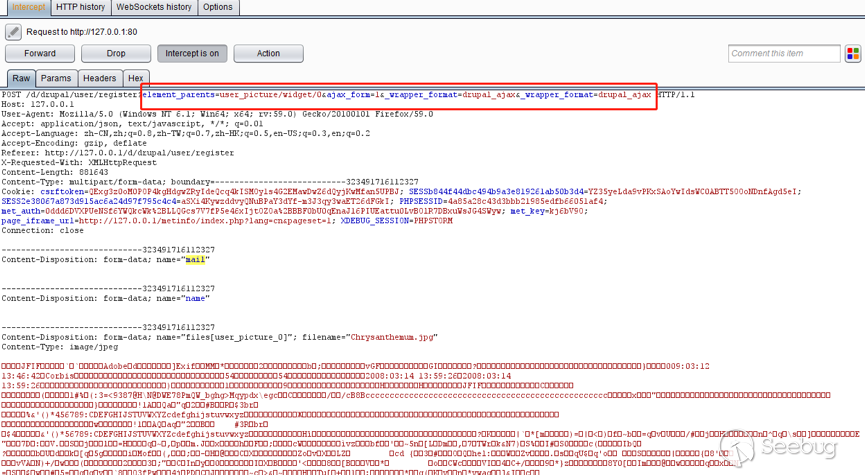Switch to the HTTP history tab
Viewport: 865px width, 475px height.
[80, 7]
